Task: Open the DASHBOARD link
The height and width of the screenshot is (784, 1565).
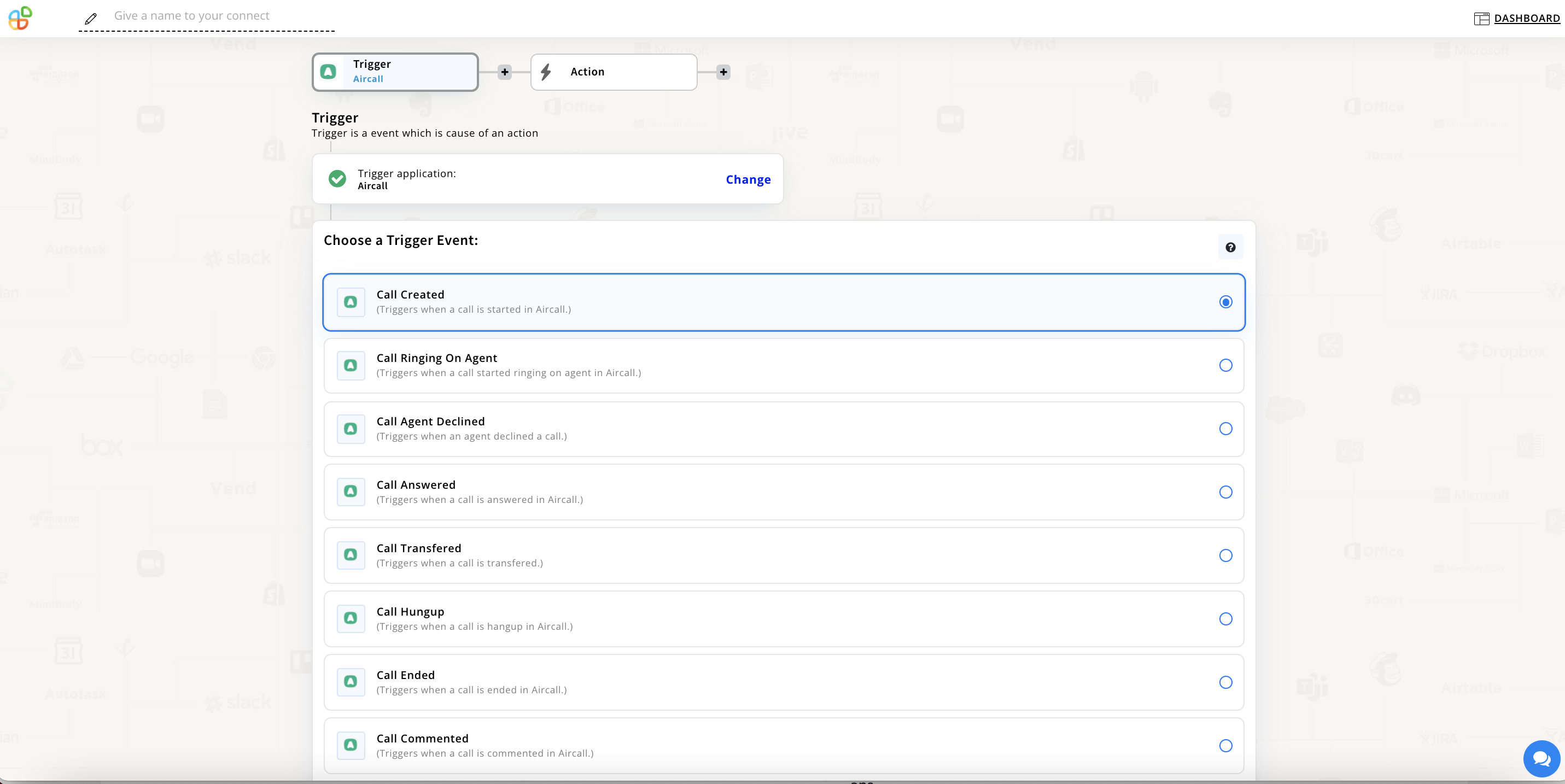Action: click(1526, 18)
